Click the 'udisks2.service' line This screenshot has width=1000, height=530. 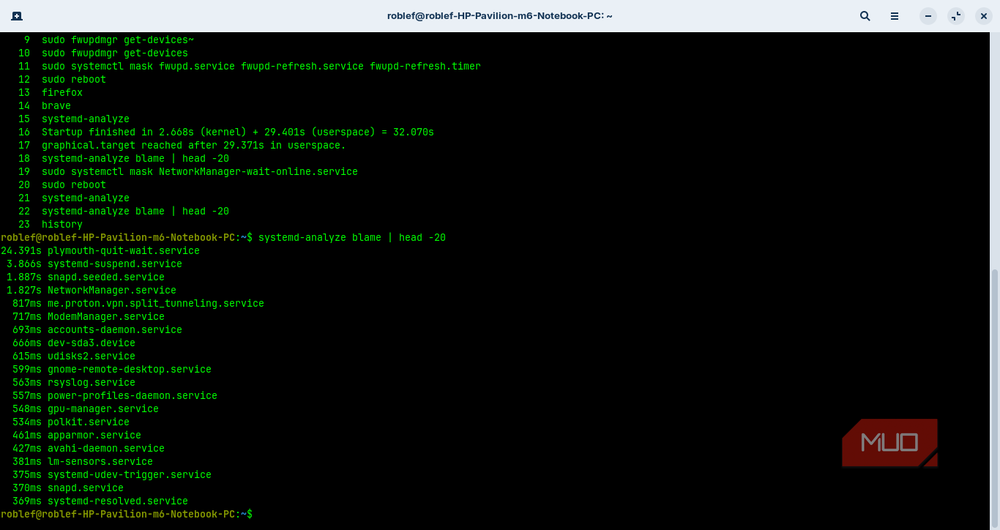click(73, 357)
